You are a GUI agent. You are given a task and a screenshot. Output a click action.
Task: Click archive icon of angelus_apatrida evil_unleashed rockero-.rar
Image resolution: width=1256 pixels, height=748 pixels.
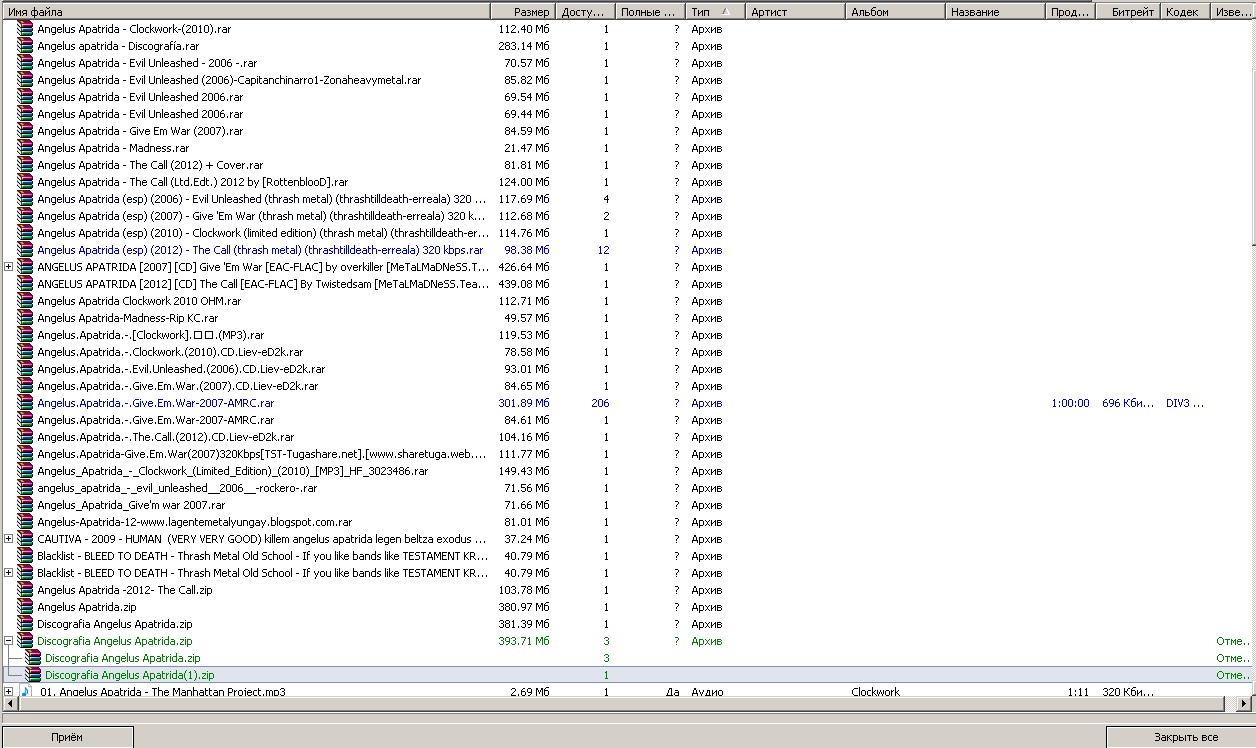25,488
